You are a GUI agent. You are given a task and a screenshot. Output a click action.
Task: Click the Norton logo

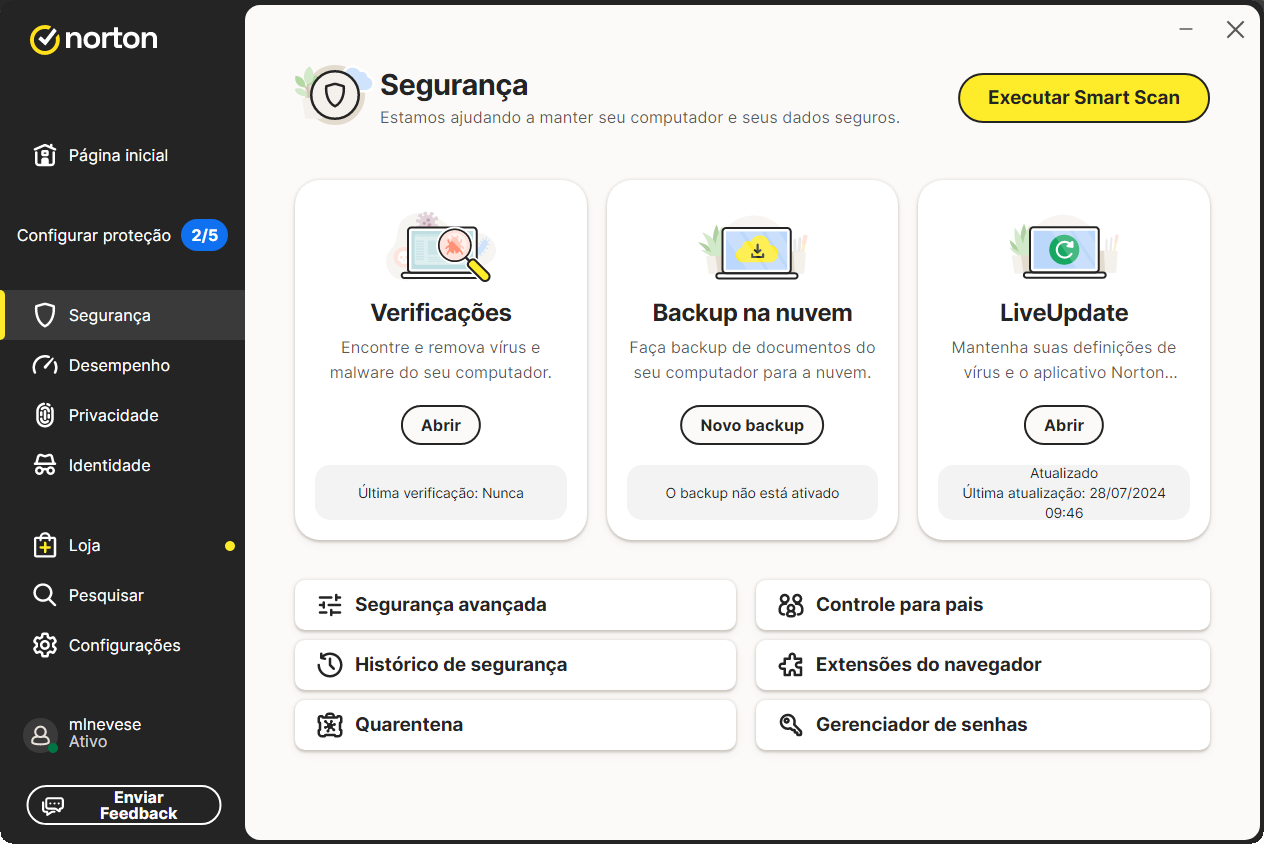click(93, 39)
